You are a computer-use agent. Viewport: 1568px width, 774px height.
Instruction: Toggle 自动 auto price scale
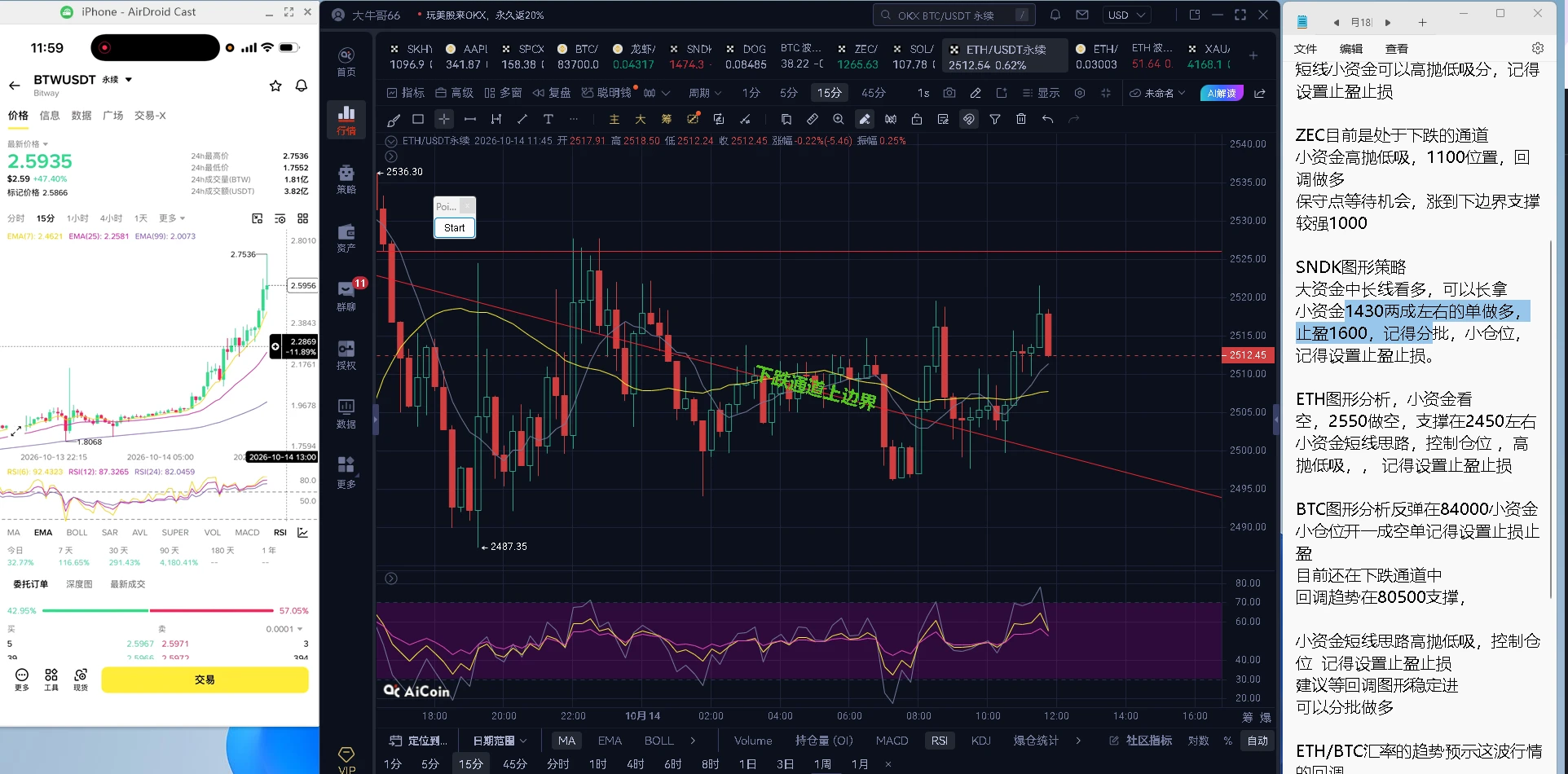pyautogui.click(x=1257, y=741)
